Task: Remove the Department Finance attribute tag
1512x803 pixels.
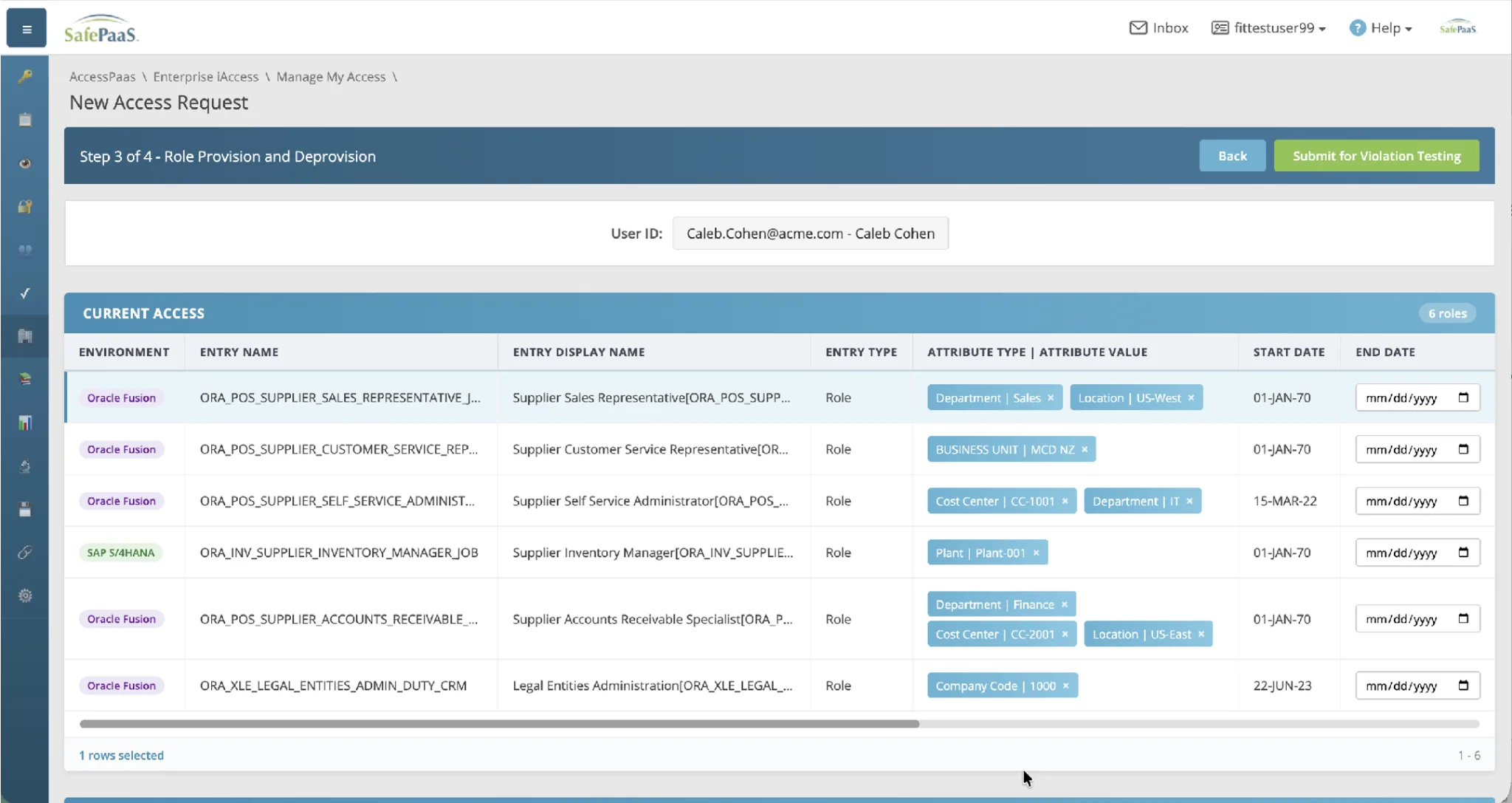Action: click(1065, 604)
